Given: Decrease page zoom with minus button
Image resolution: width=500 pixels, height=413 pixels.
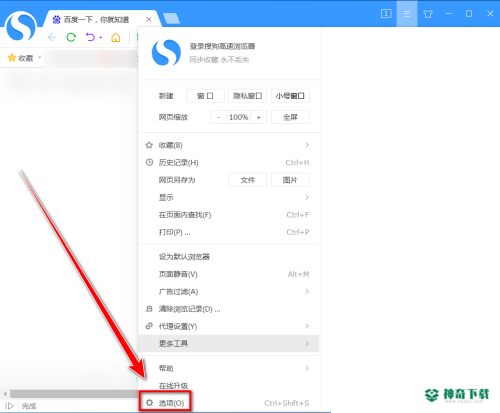Looking at the screenshot, I should click(x=218, y=117).
